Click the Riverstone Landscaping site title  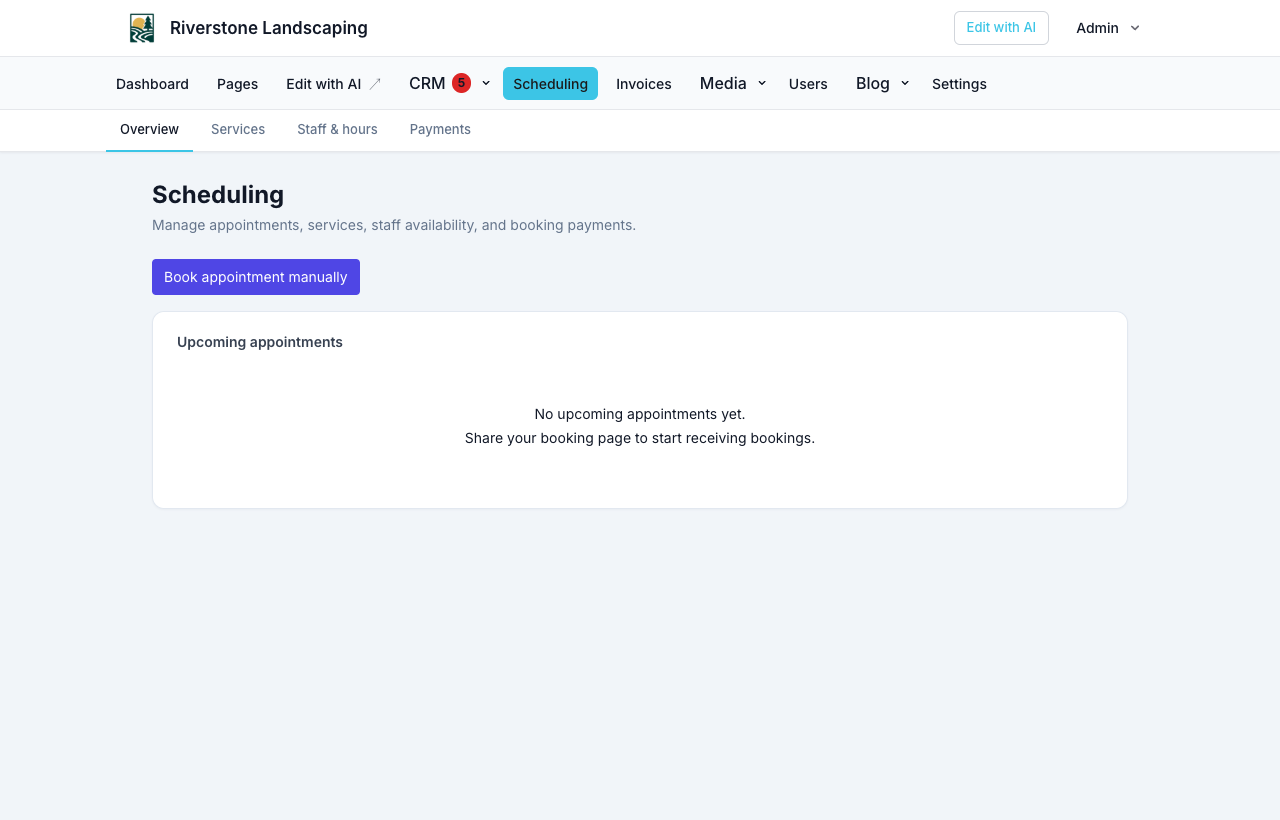269,28
